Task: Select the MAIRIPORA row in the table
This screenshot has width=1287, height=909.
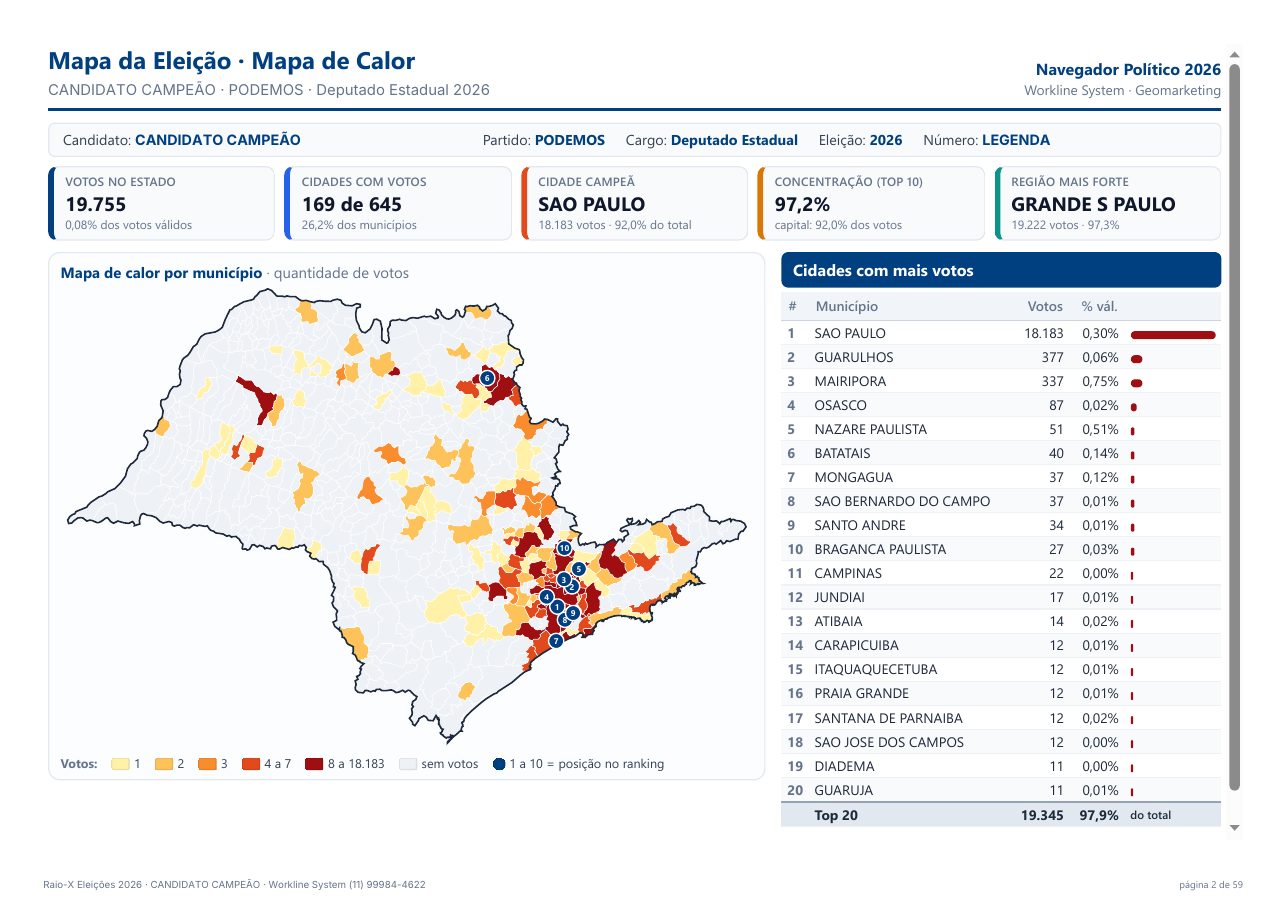Action: tap(1001, 381)
